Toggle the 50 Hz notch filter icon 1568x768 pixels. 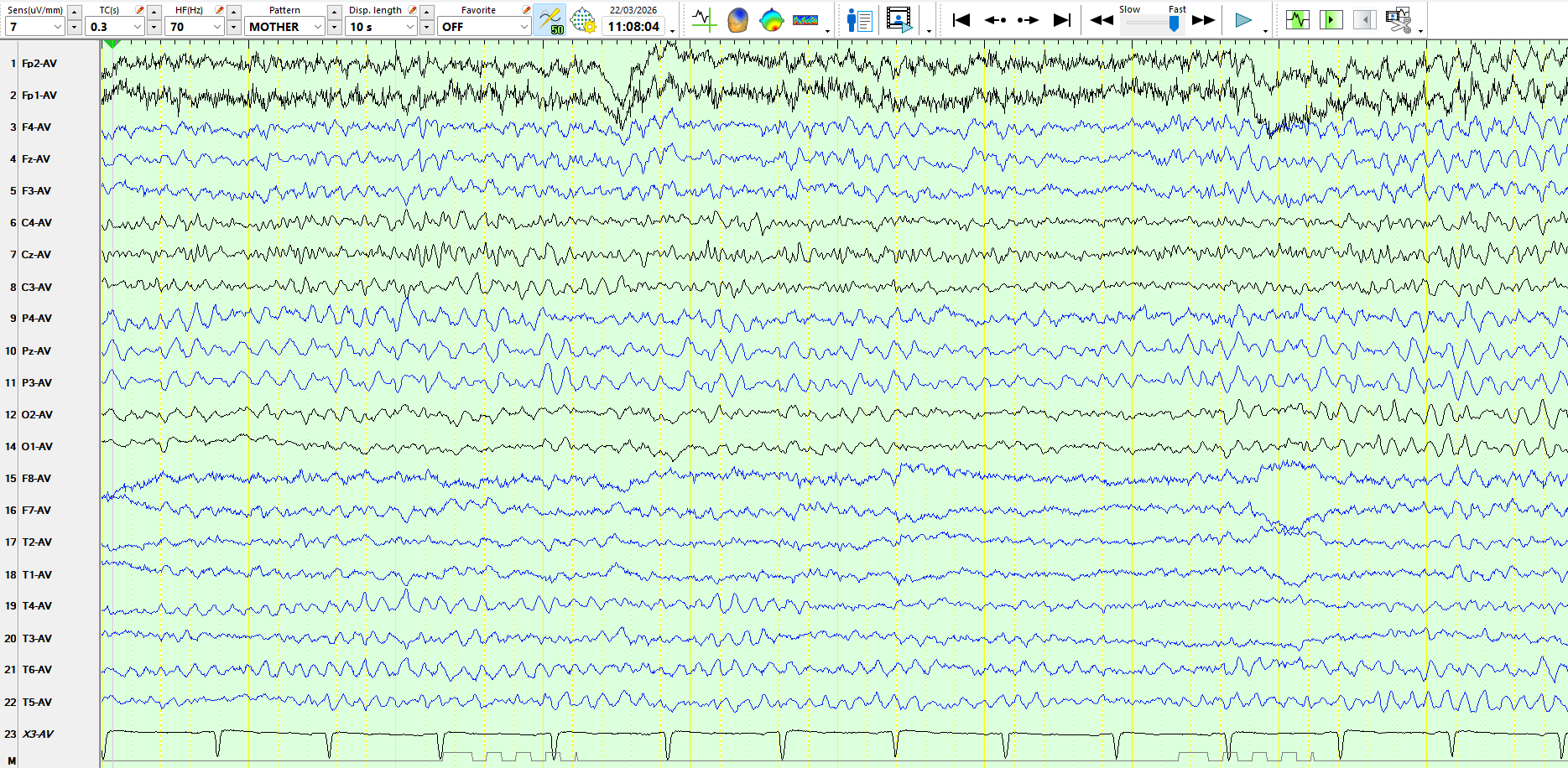click(x=550, y=20)
